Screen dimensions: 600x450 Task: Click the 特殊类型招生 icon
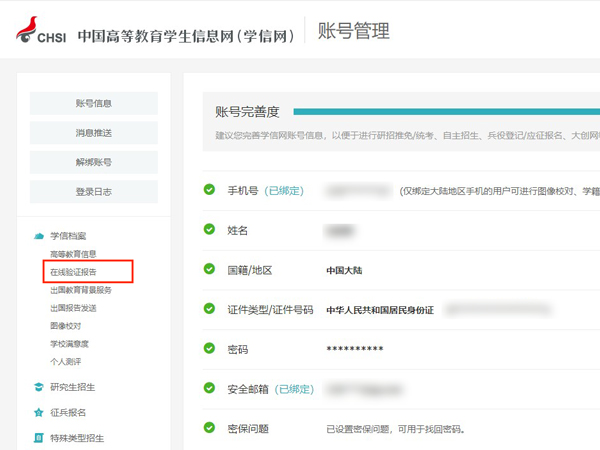[x=38, y=438]
